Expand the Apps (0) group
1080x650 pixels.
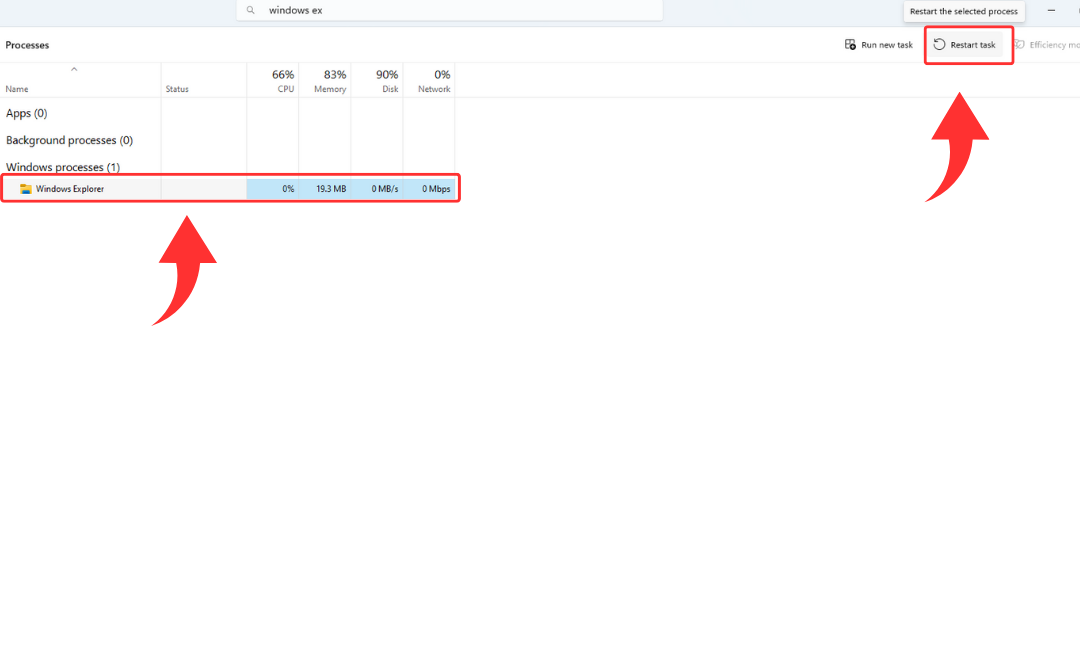pos(27,114)
